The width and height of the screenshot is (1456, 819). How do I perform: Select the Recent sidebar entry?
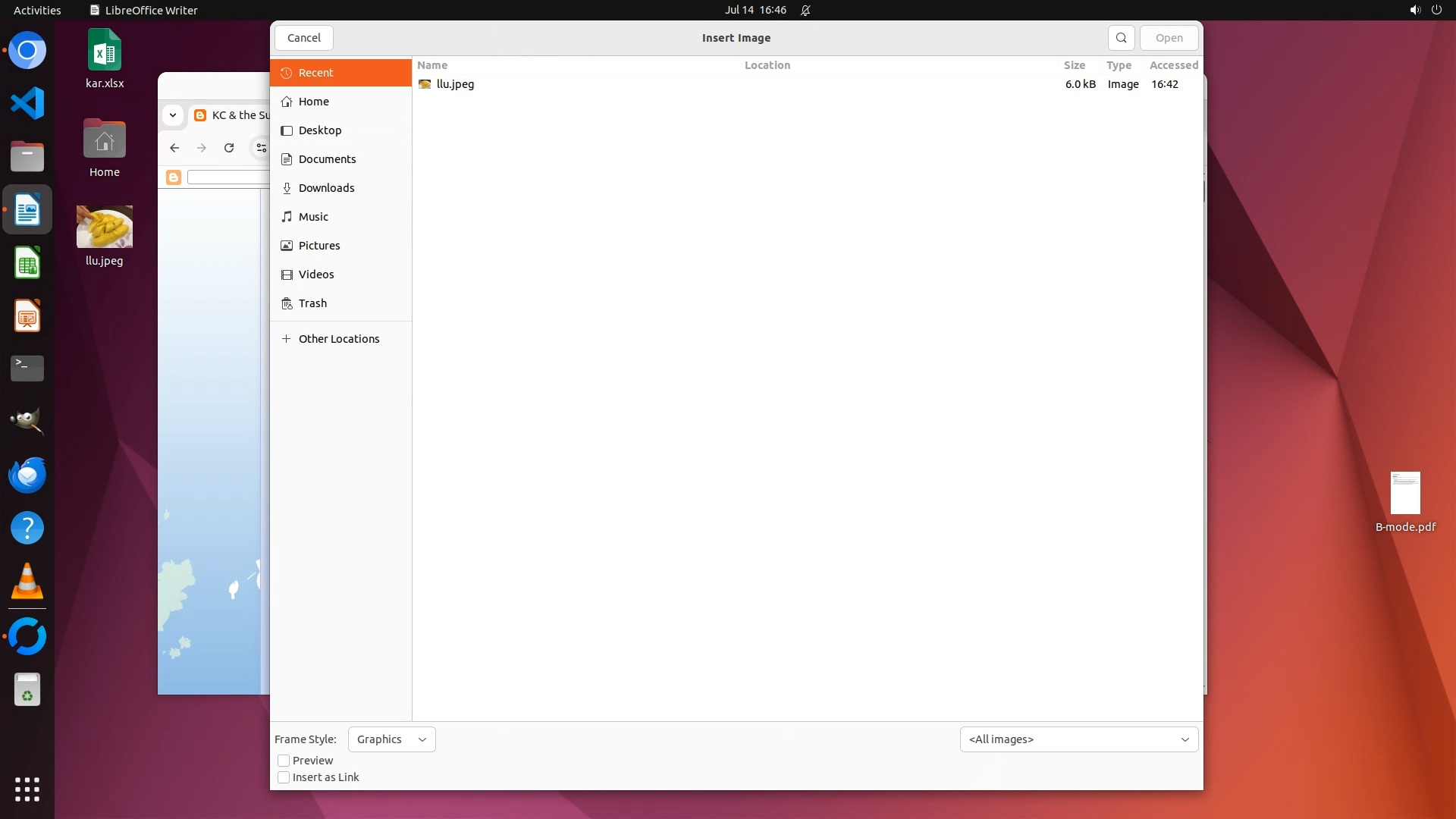point(315,73)
